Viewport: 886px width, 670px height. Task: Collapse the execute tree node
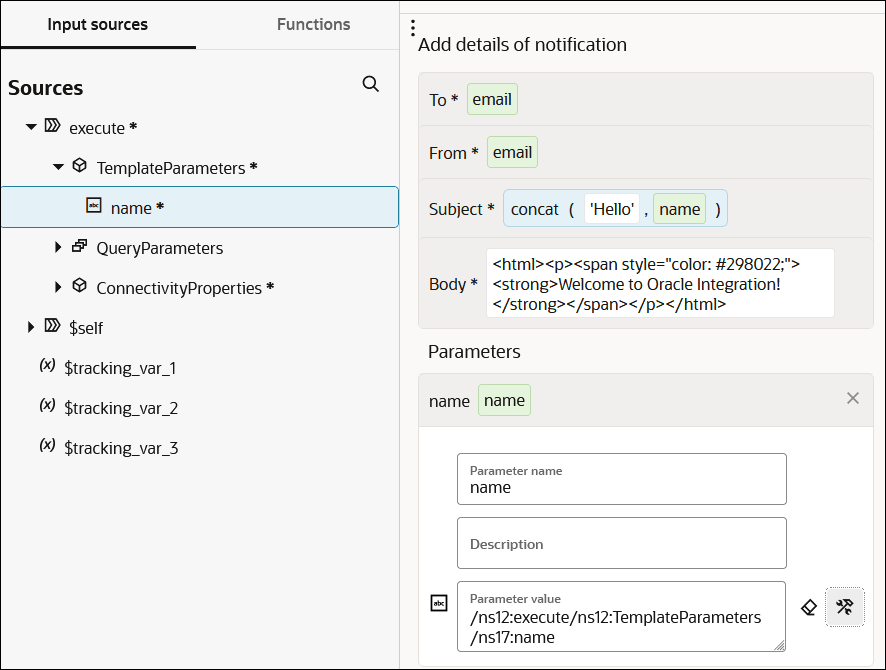30,127
